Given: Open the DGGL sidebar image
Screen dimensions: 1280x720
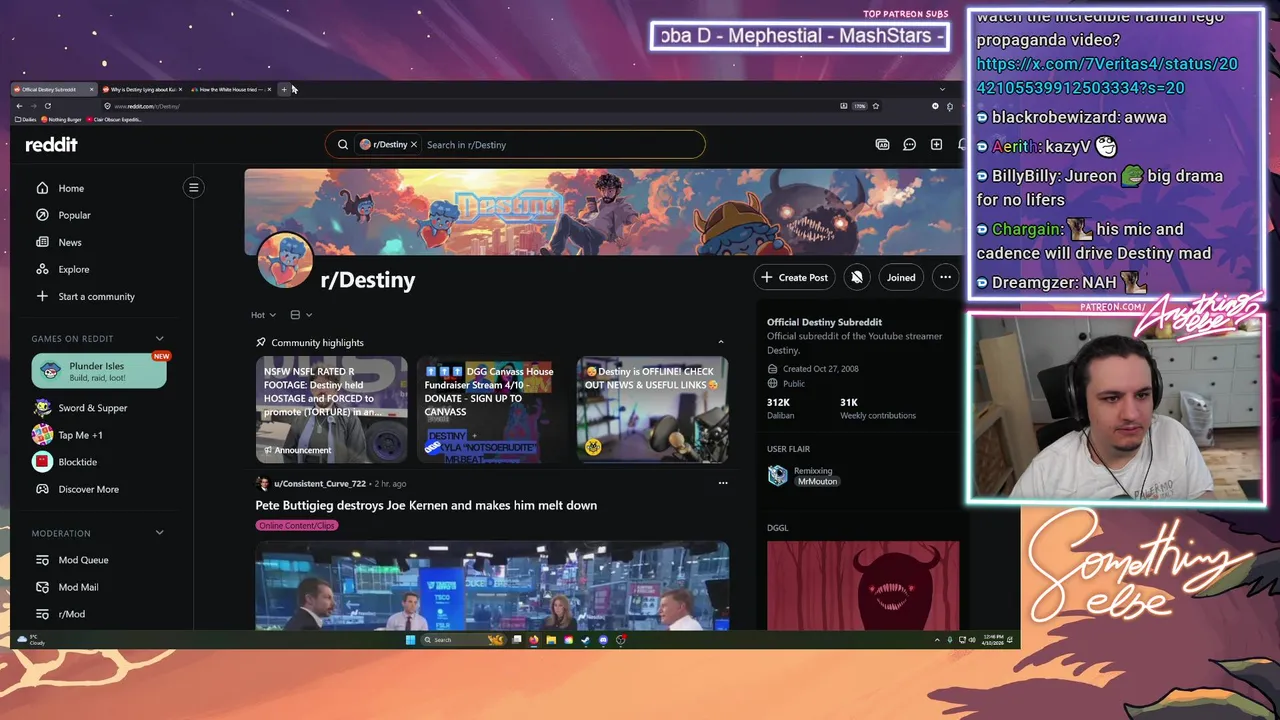Looking at the screenshot, I should pos(863,586).
